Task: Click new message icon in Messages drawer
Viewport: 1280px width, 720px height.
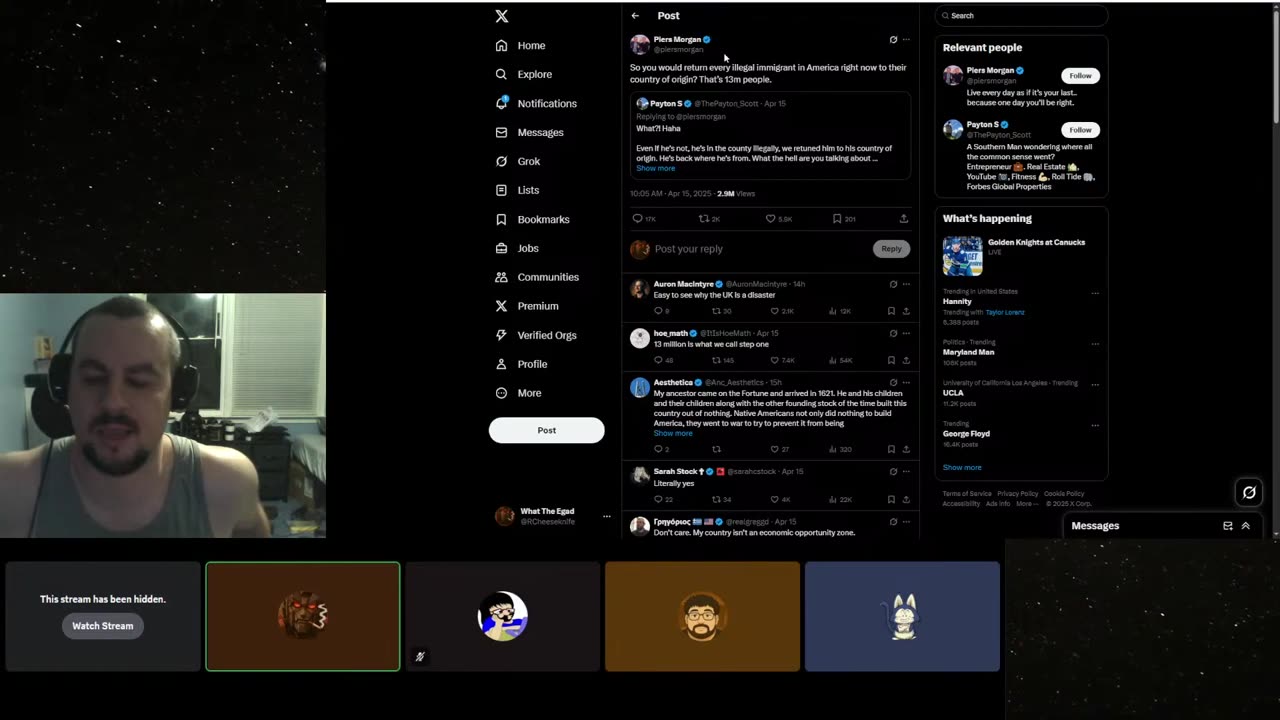Action: (x=1228, y=526)
